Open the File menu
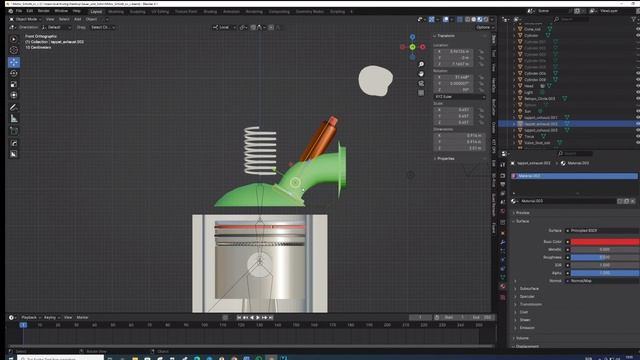This screenshot has width=640, height=360. tap(19, 11)
